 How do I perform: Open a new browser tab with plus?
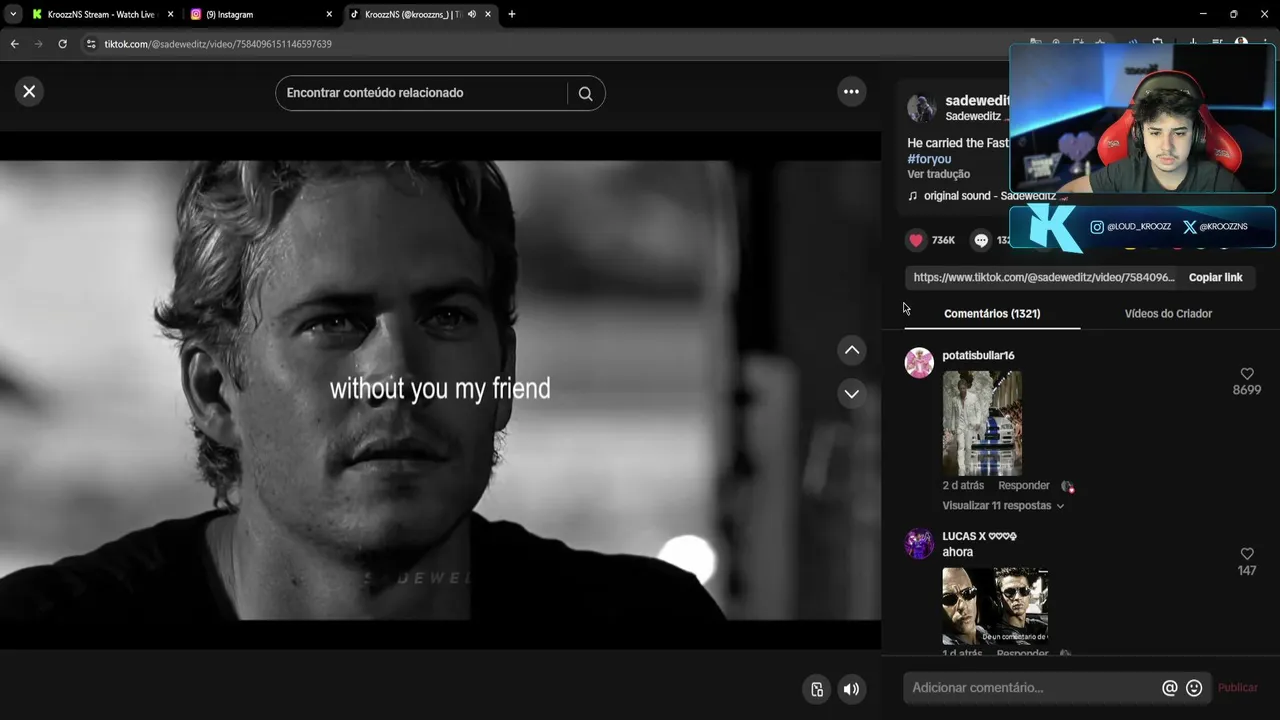pyautogui.click(x=512, y=14)
